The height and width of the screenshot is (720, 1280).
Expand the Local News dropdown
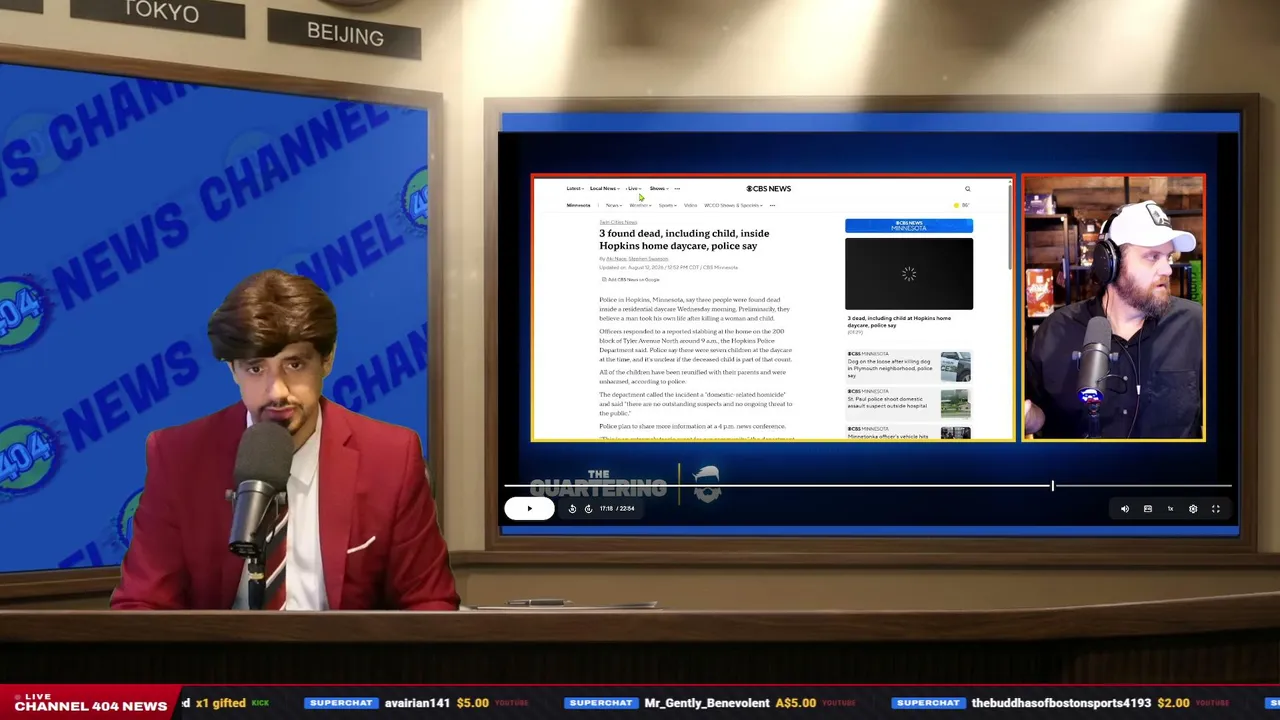[604, 188]
